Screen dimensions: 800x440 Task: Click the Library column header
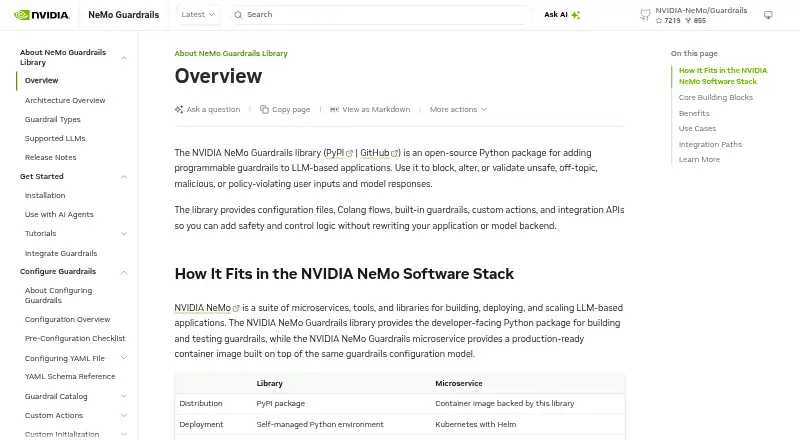point(269,383)
